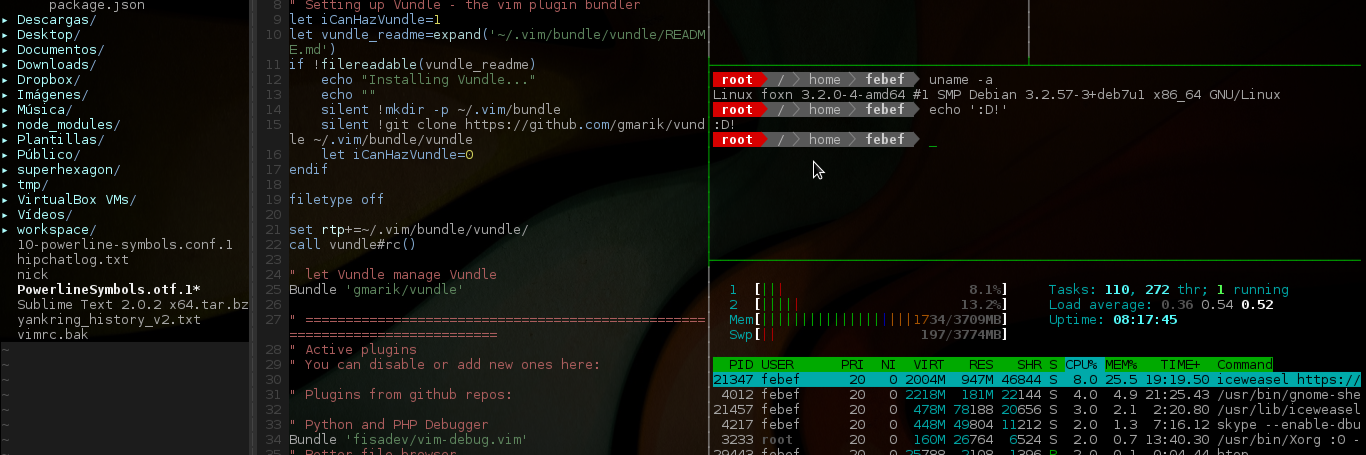Click the Tasks count line in htop
Image resolution: width=1366 pixels, height=455 pixels.
1168,289
